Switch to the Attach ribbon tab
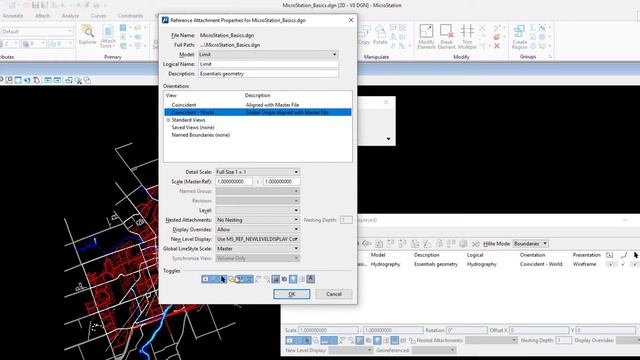This screenshot has width=640, height=360. click(x=42, y=16)
